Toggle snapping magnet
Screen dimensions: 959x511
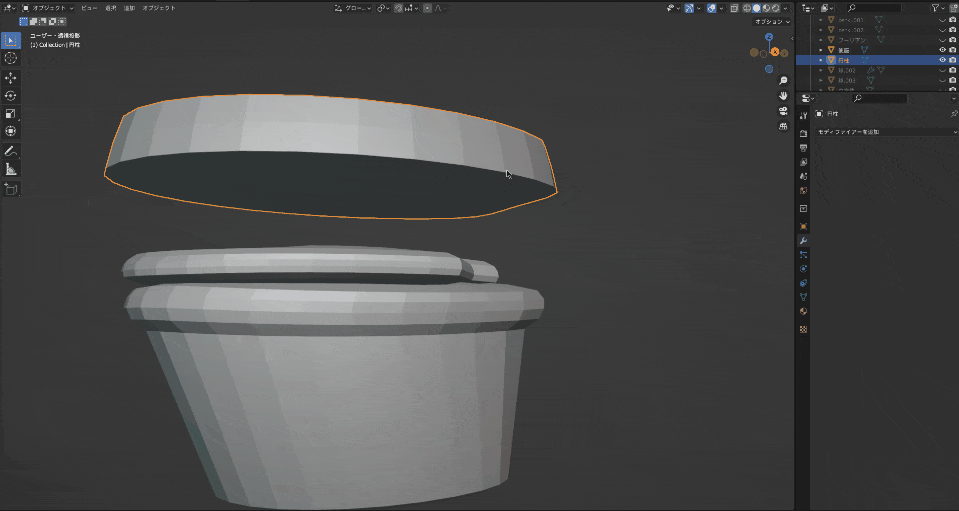point(399,8)
